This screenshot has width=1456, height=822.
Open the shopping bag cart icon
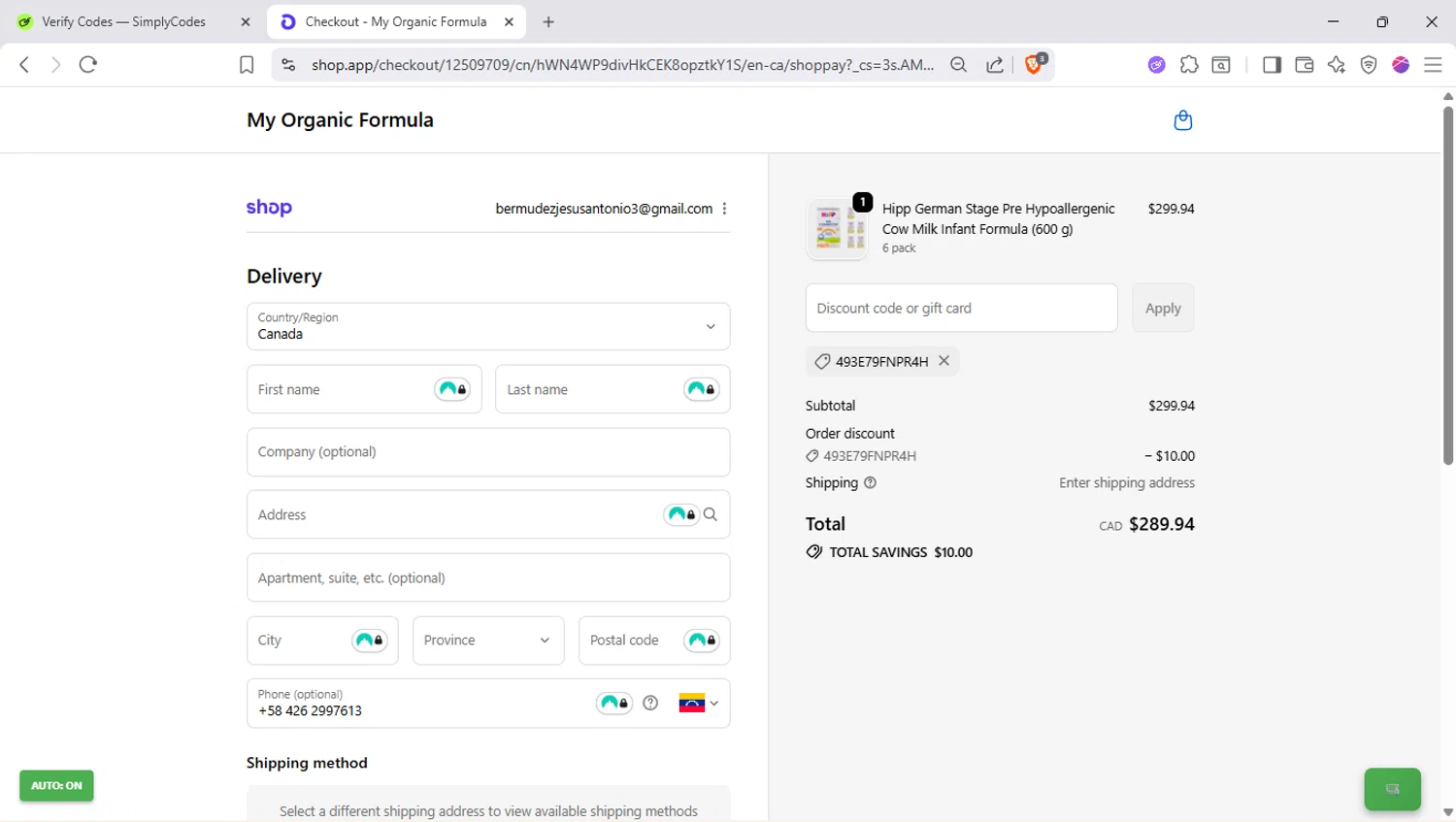tap(1182, 120)
